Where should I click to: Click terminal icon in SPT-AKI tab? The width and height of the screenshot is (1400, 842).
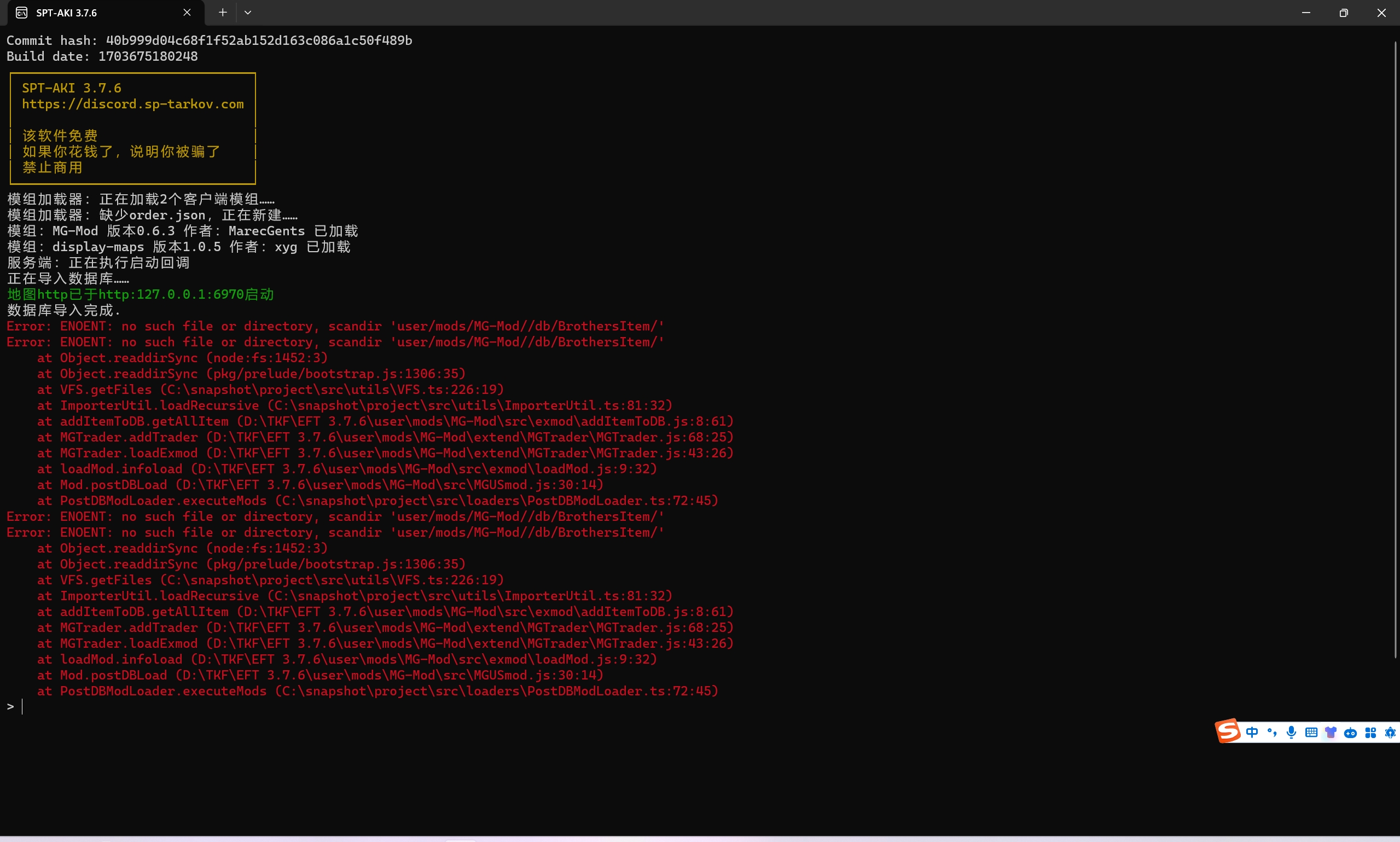coord(21,13)
